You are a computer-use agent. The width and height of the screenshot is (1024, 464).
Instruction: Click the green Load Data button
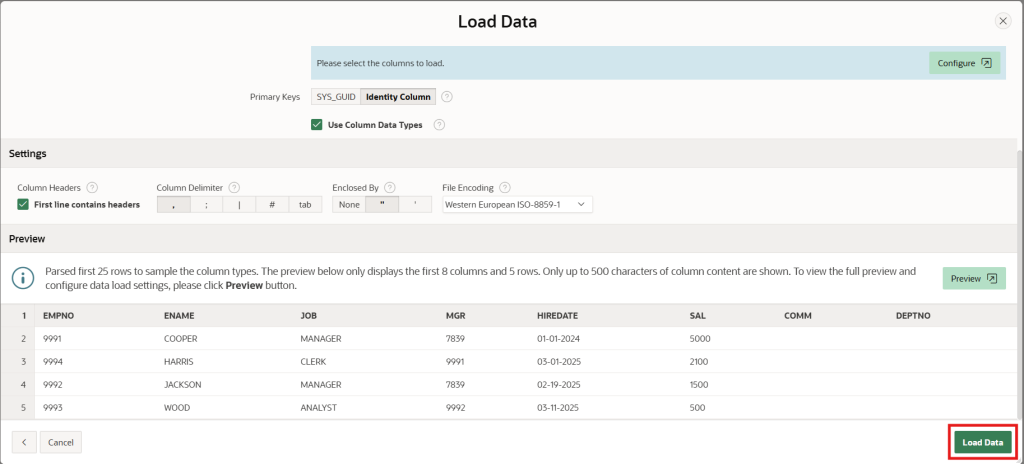[983, 442]
